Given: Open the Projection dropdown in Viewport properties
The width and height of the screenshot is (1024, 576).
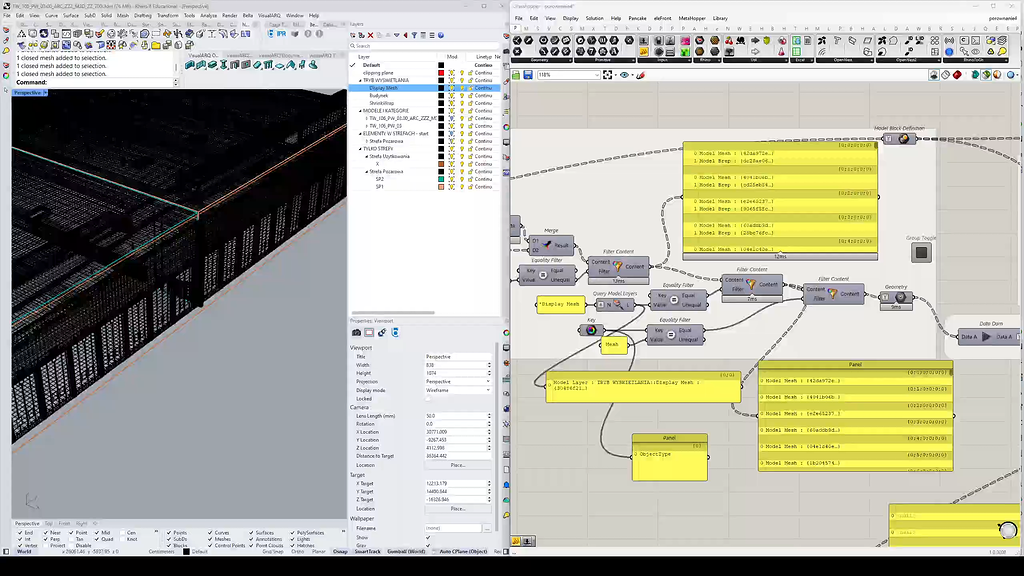Looking at the screenshot, I should click(488, 382).
